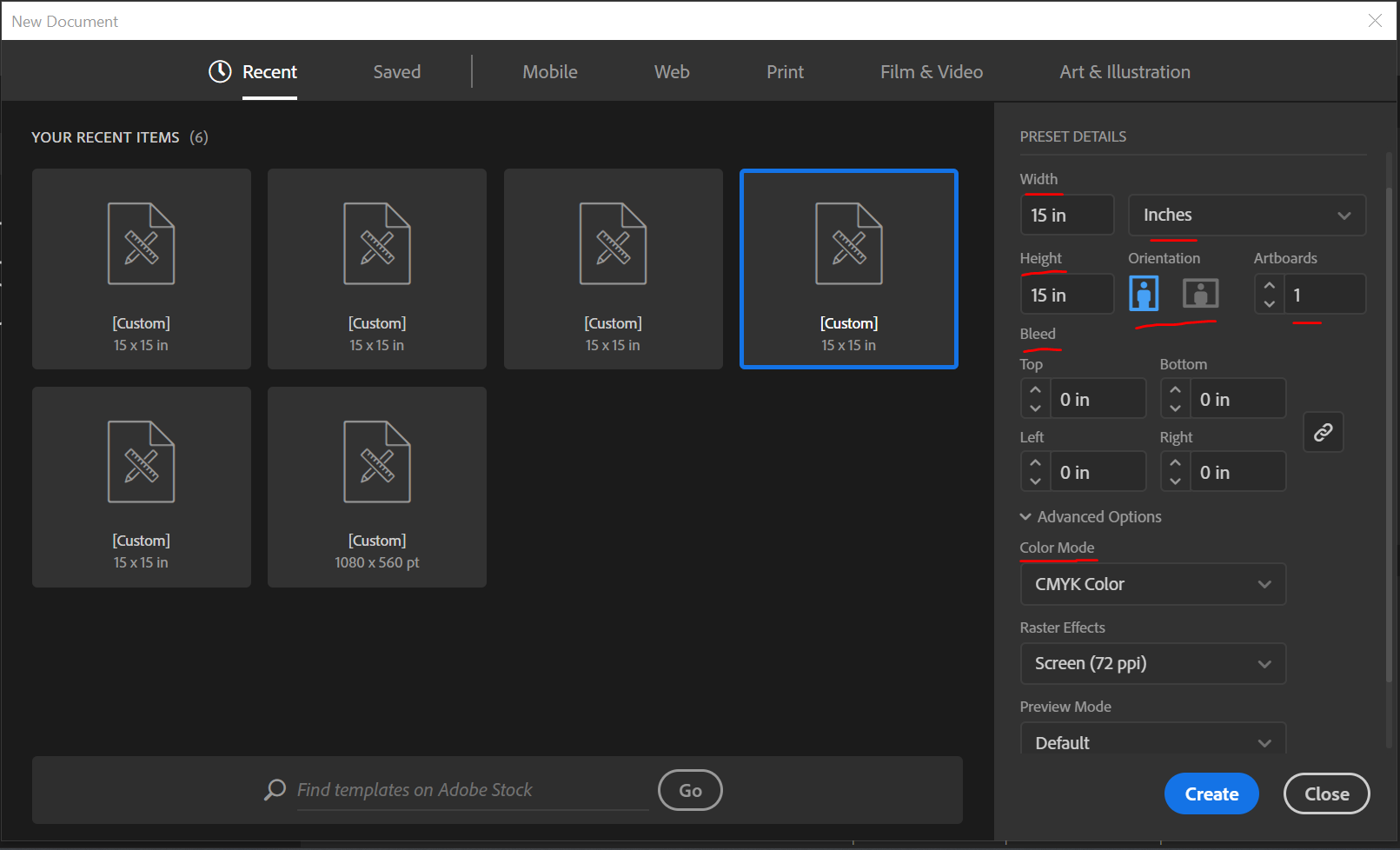Open the Raster Effects Screen (72 ppi) dropdown
The height and width of the screenshot is (850, 1400).
click(1152, 664)
